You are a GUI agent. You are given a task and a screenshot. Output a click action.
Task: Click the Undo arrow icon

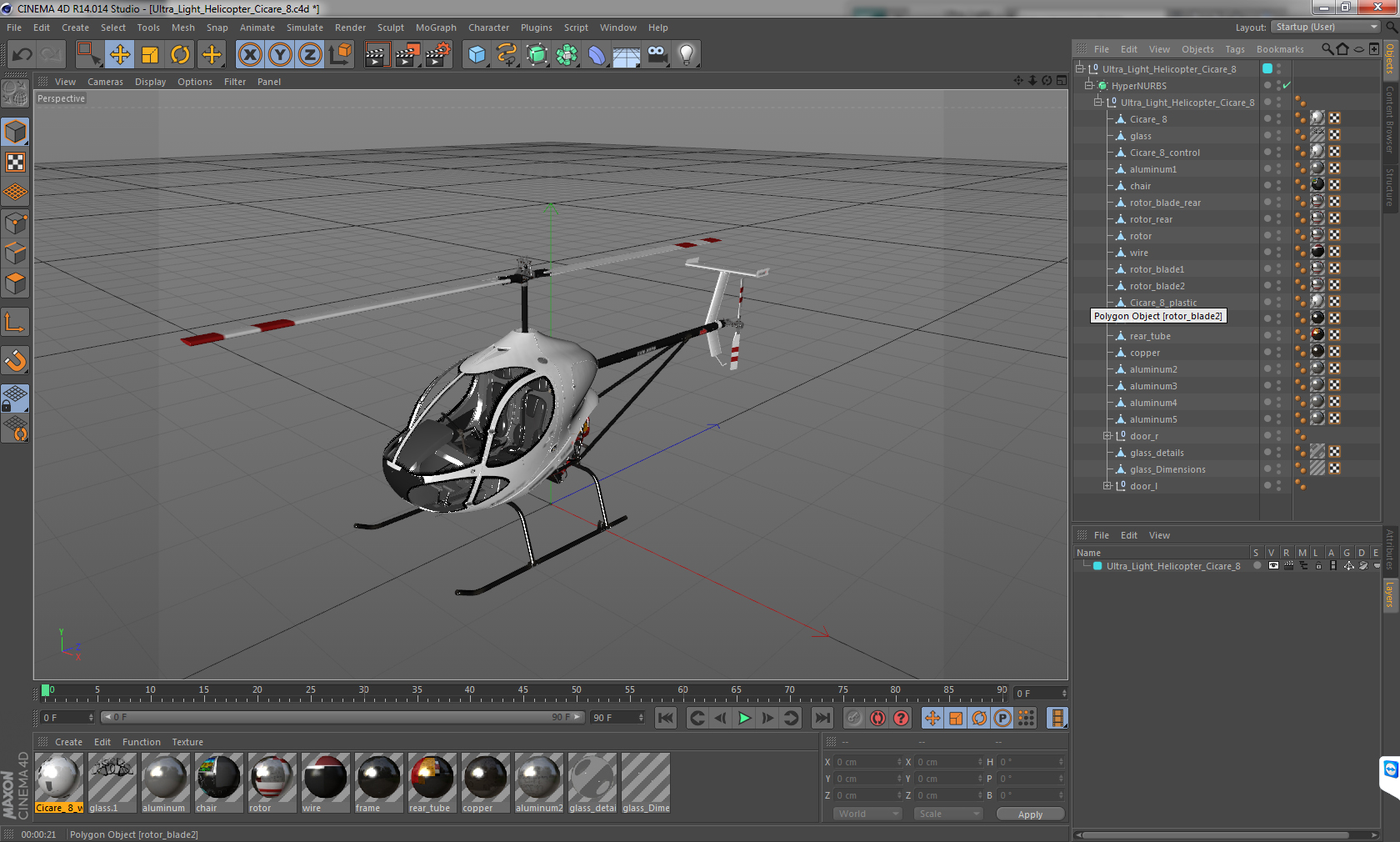point(22,55)
